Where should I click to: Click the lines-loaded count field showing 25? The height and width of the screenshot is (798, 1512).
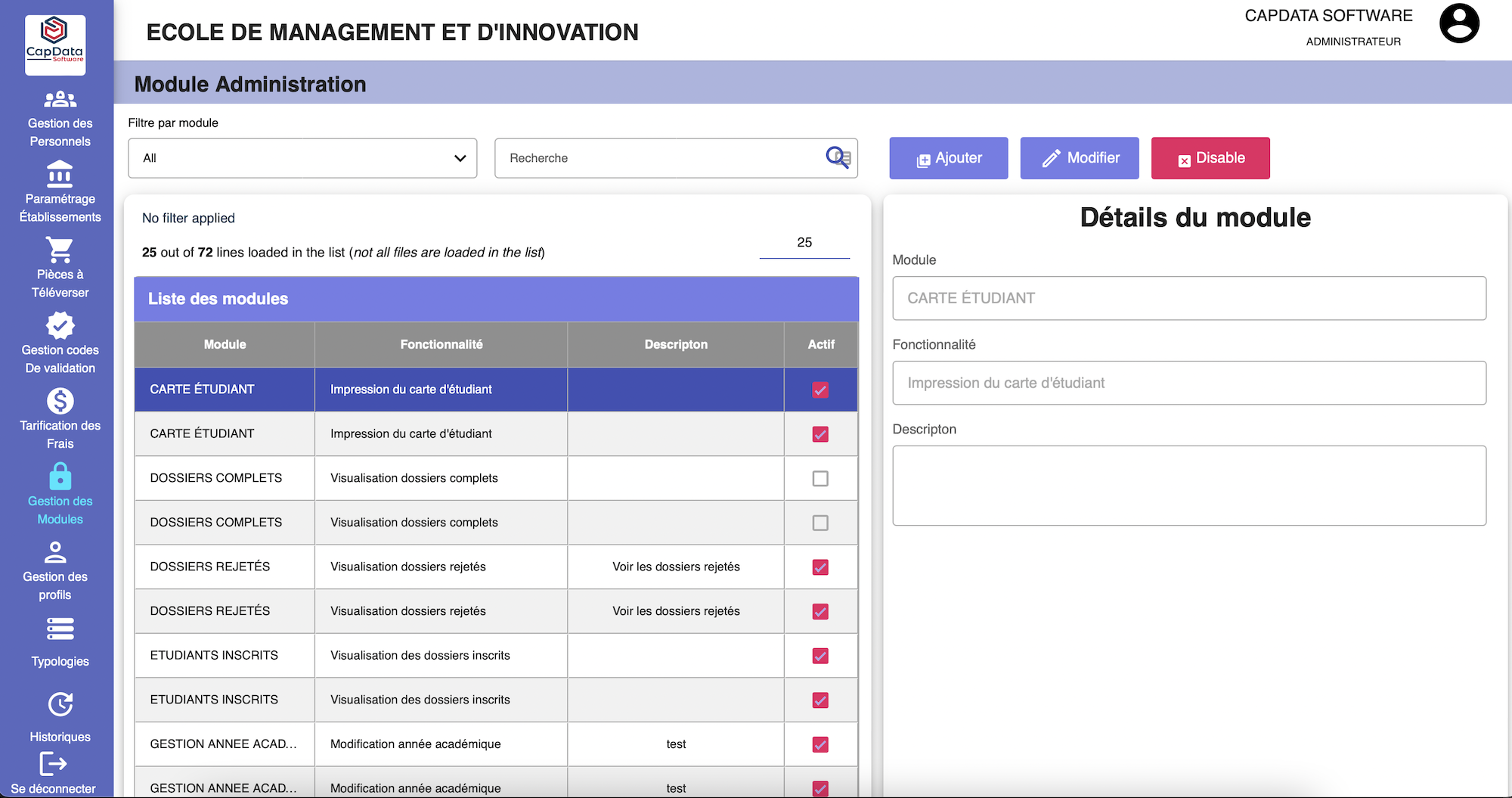click(804, 243)
